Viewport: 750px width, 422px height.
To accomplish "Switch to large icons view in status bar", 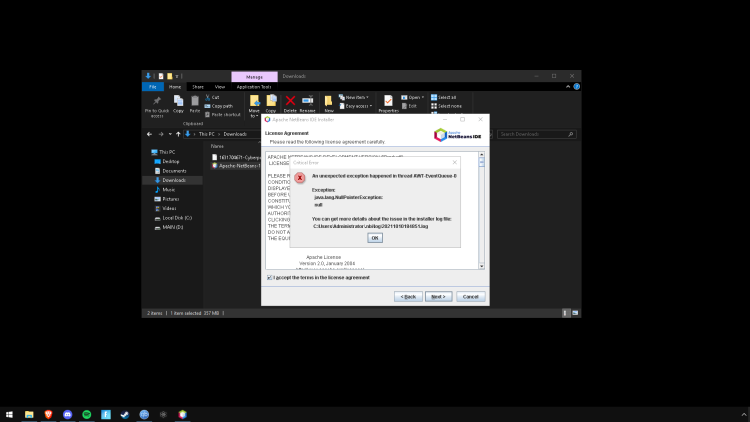I will click(x=575, y=313).
